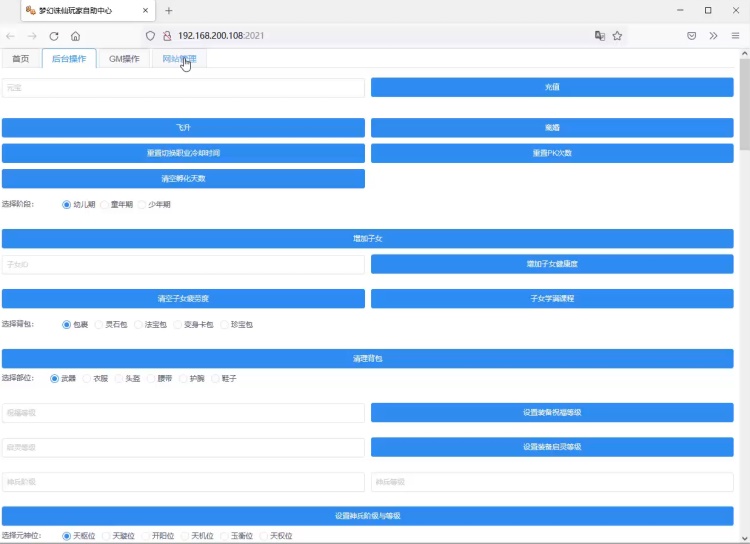Open the 首页 tab
This screenshot has height=544, width=750.
(21, 59)
